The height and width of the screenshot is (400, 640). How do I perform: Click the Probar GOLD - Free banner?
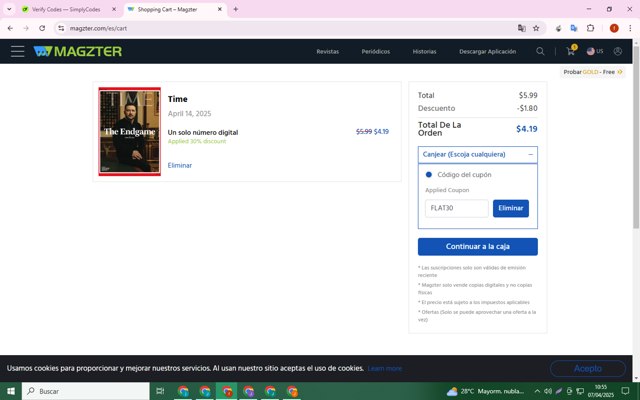[x=593, y=72]
